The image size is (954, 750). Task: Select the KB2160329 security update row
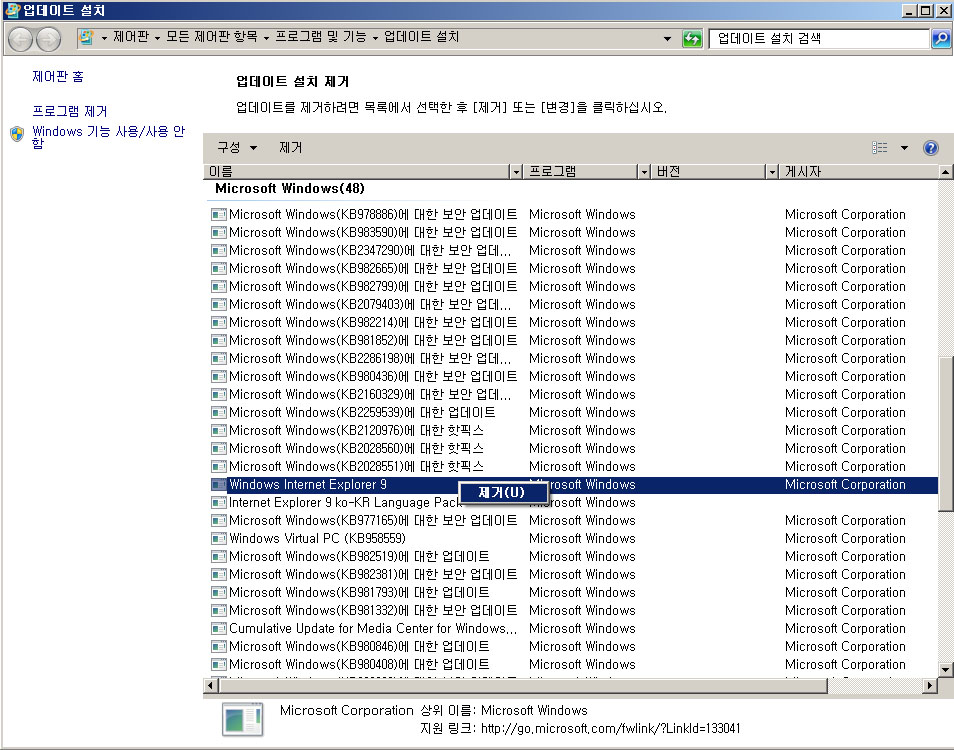(x=573, y=395)
